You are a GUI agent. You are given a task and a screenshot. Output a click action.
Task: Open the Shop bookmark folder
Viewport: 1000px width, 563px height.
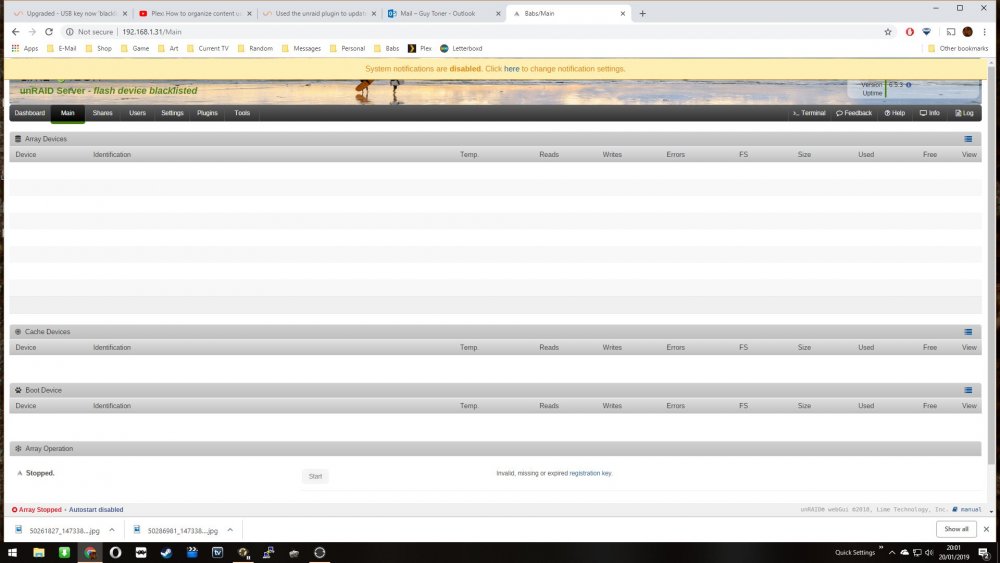(98, 48)
